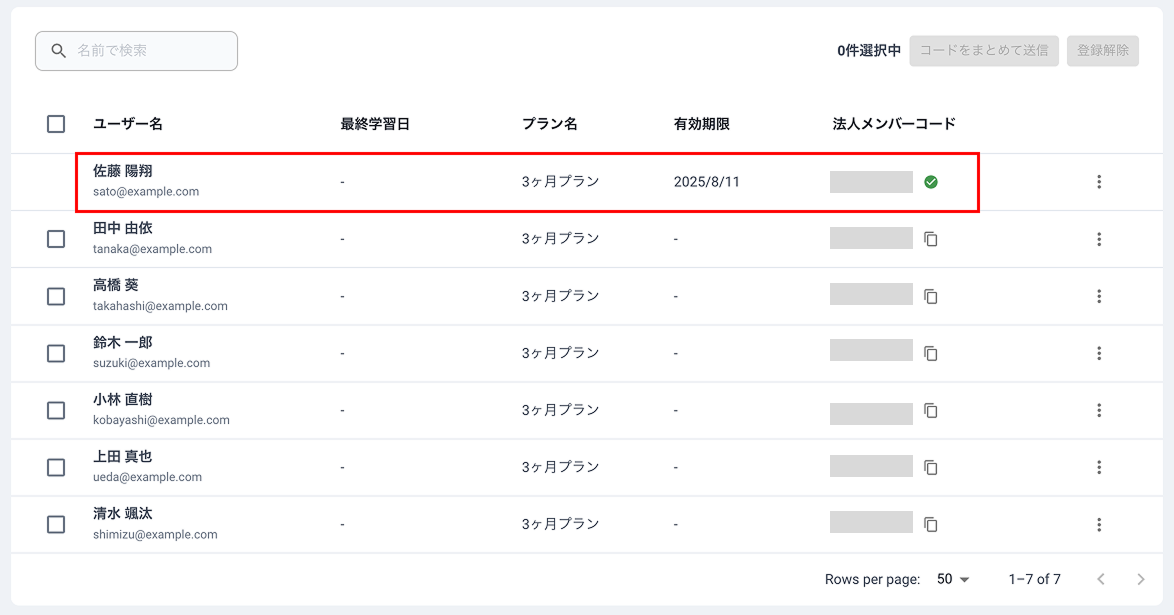The image size is (1174, 615).
Task: Copy member code for 高橋 葵
Action: (x=931, y=296)
